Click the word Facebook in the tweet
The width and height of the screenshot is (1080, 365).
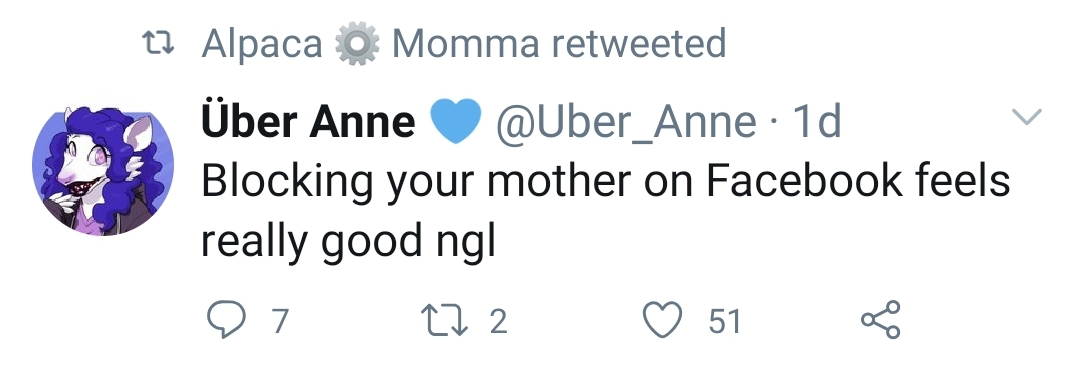[804, 180]
